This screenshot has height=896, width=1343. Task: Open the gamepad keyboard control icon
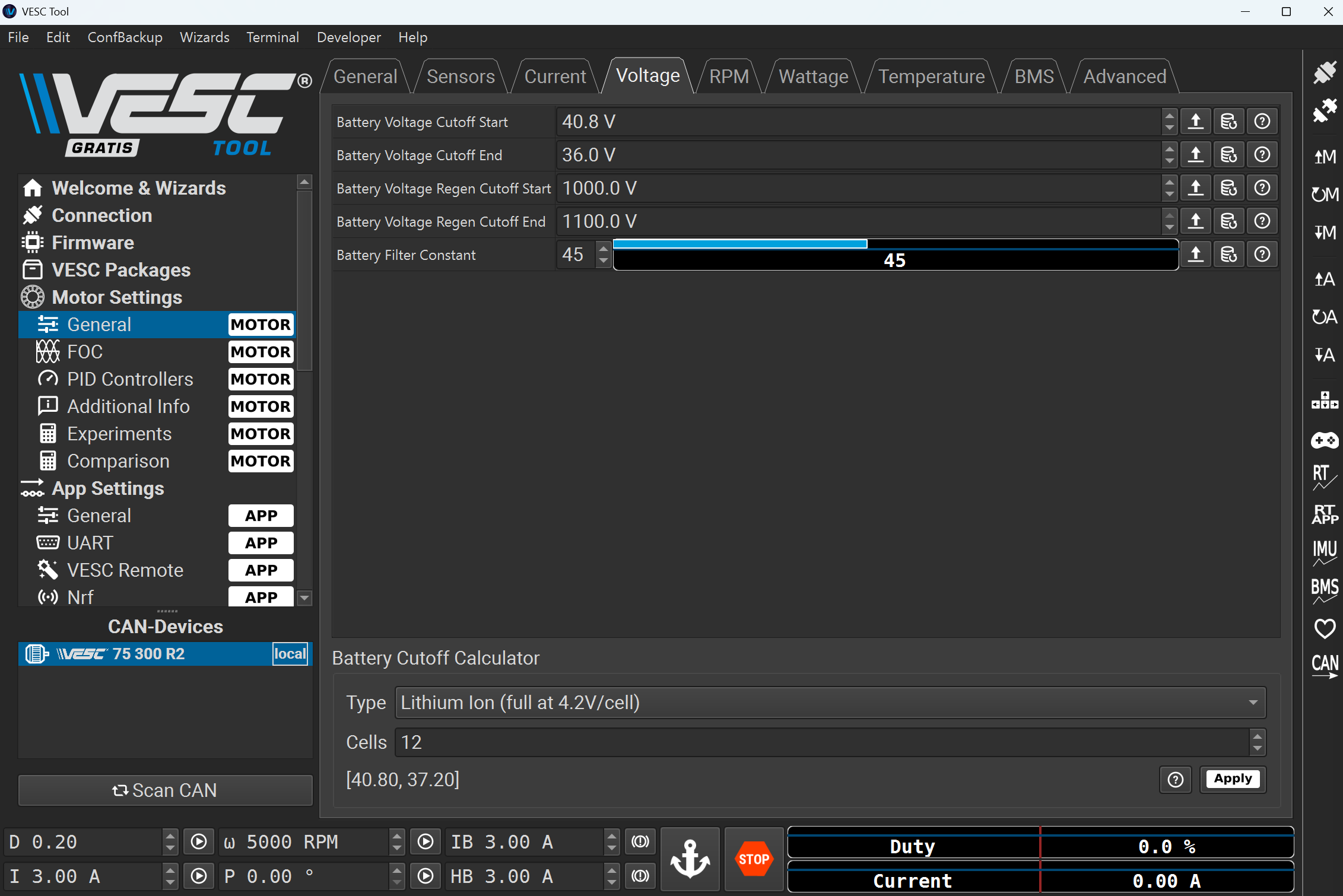tap(1324, 440)
